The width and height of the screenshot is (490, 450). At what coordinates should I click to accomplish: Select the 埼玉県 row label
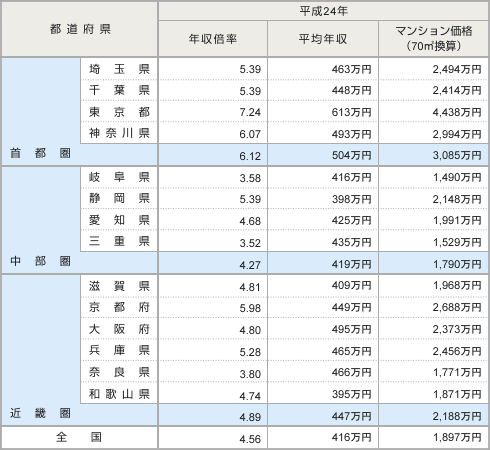(119, 69)
